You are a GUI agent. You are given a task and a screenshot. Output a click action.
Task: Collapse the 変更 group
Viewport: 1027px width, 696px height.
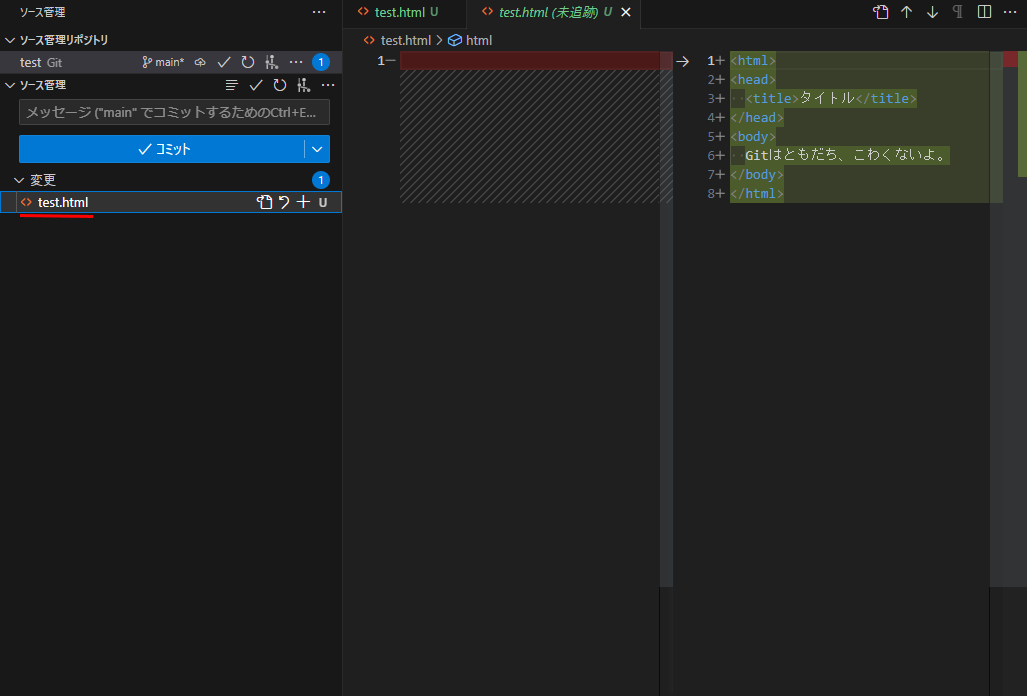pos(19,180)
